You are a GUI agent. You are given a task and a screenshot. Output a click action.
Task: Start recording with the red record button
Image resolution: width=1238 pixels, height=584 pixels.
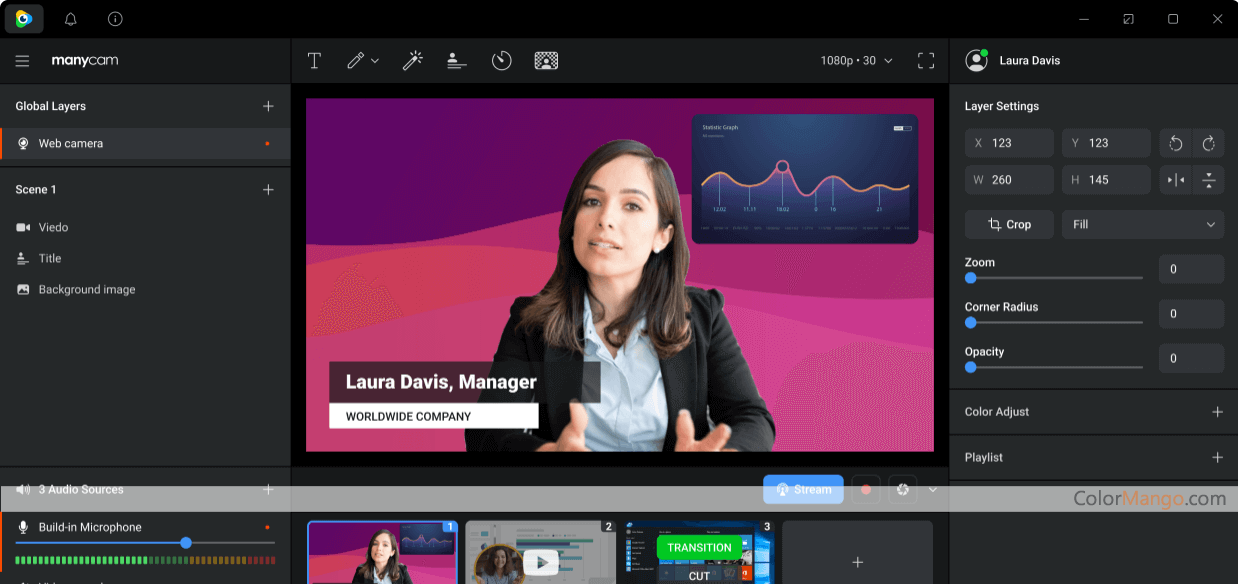866,489
